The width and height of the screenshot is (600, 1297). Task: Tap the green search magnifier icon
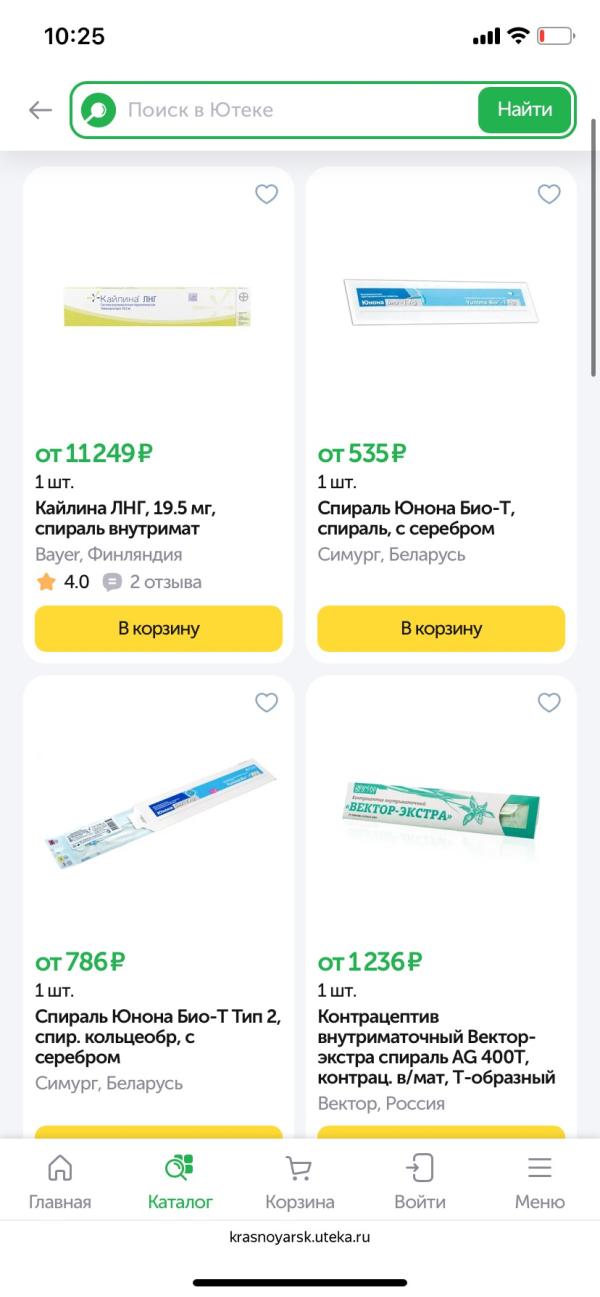(98, 110)
